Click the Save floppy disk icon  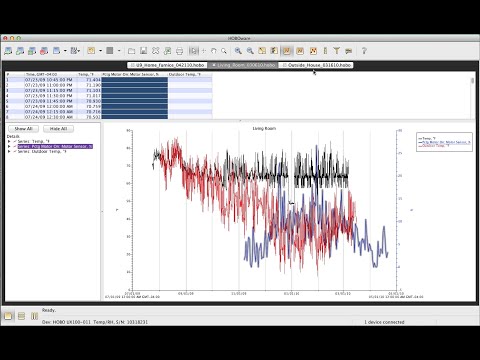144,51
